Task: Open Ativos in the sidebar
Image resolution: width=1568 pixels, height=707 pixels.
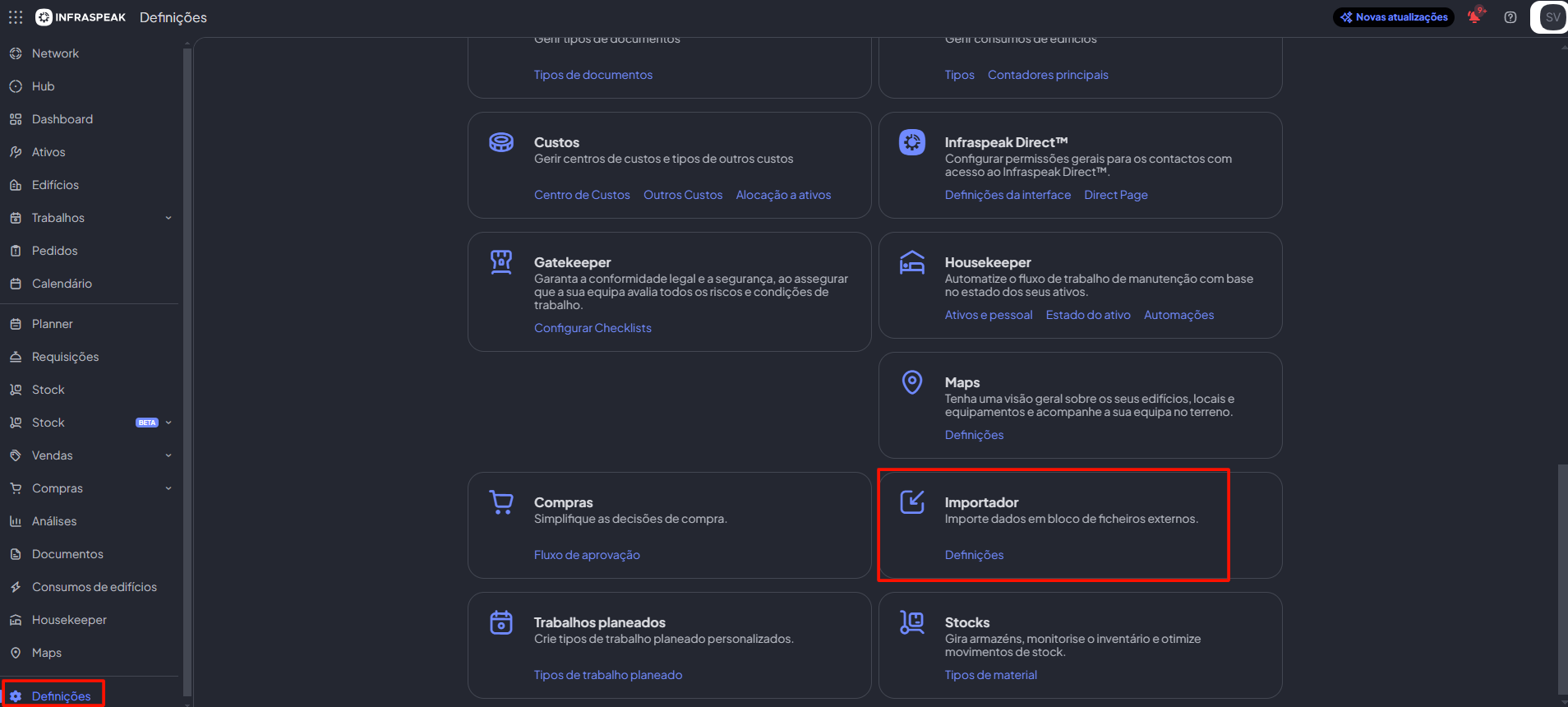Action: click(48, 152)
